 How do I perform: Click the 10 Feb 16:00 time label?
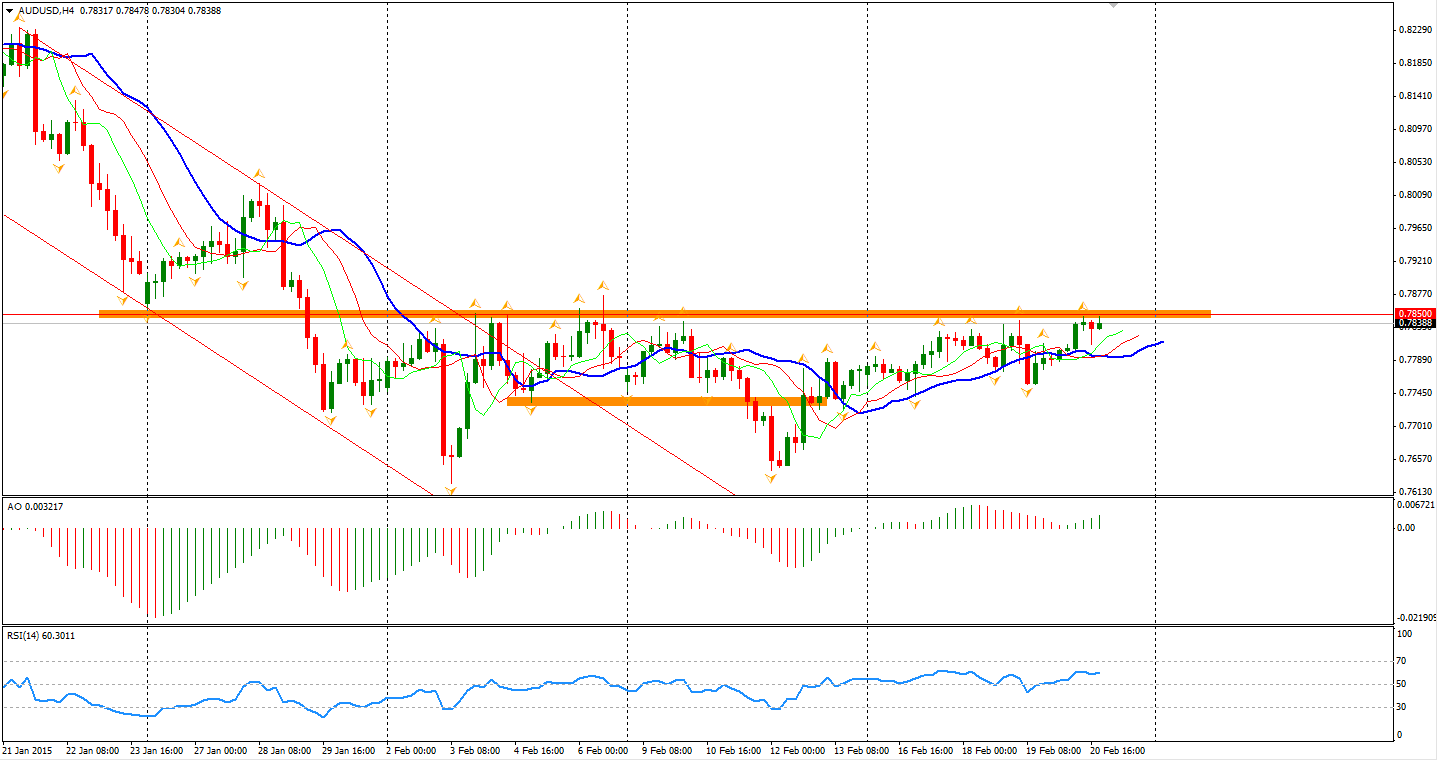point(733,749)
